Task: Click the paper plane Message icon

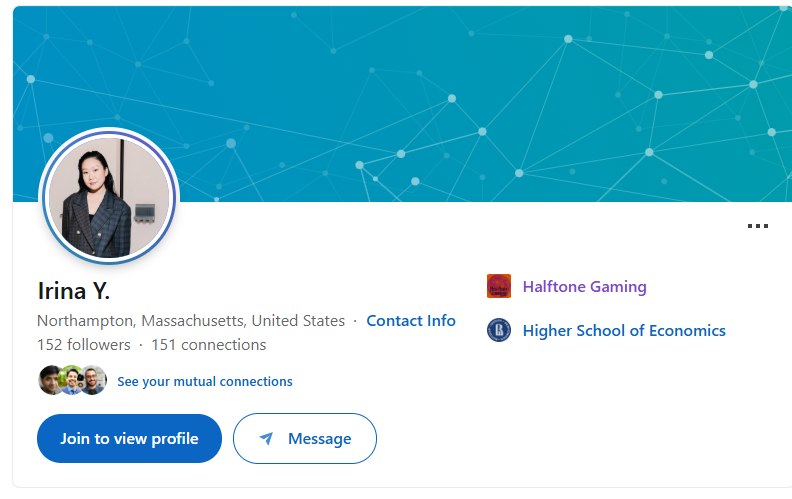Action: [266, 439]
